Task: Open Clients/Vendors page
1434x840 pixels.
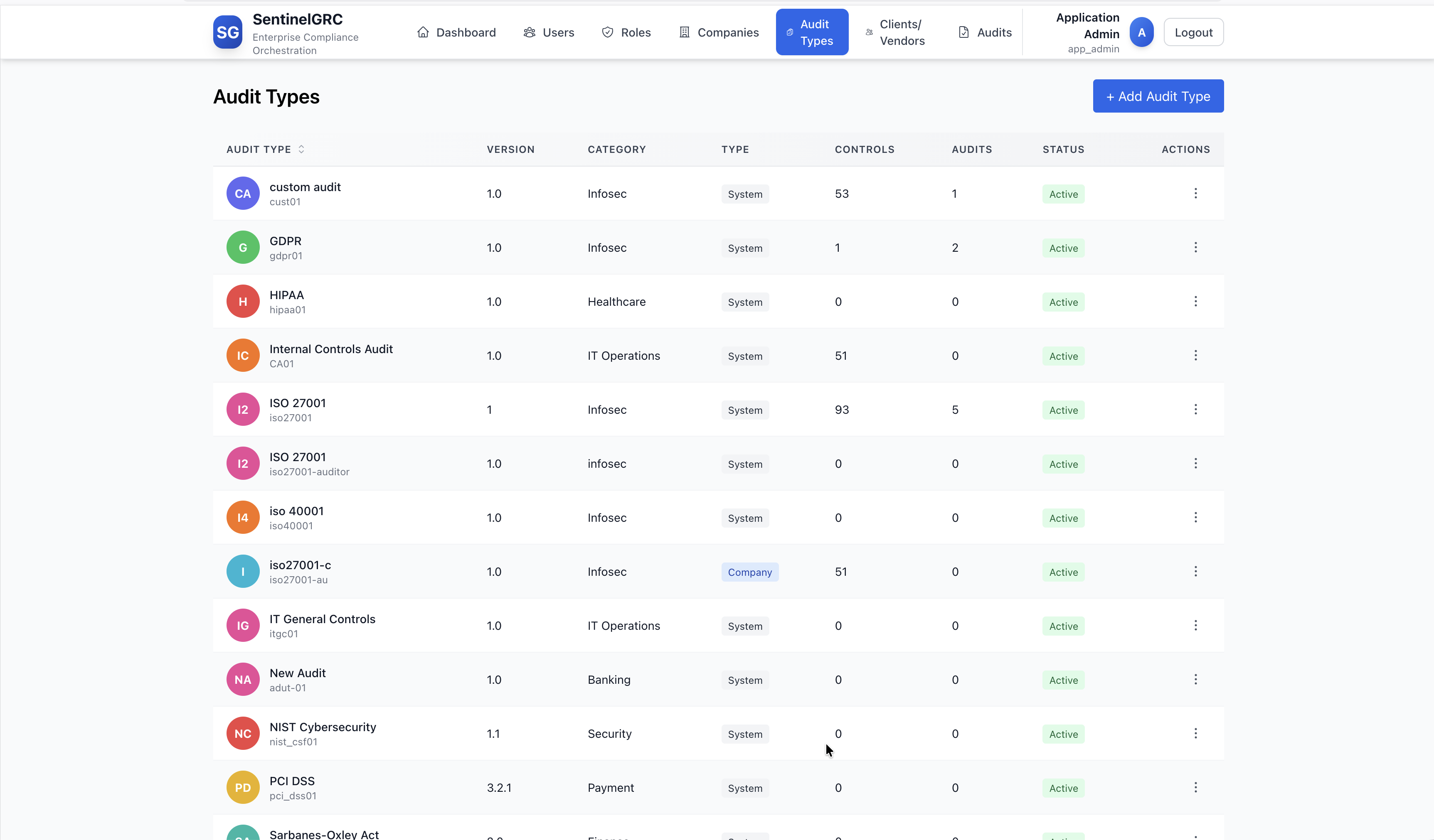Action: (896, 32)
